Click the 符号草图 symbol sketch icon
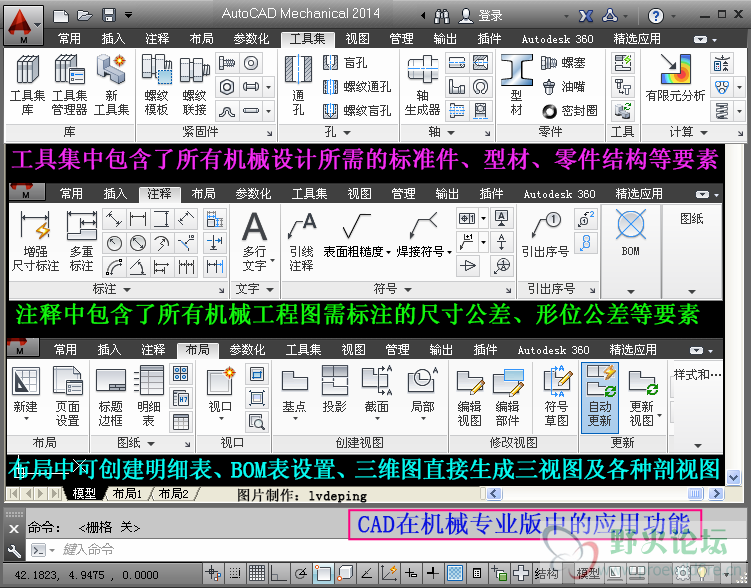 pyautogui.click(x=557, y=396)
